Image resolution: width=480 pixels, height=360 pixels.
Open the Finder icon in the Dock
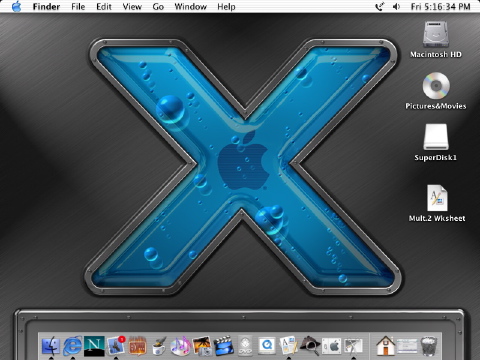coord(51,346)
